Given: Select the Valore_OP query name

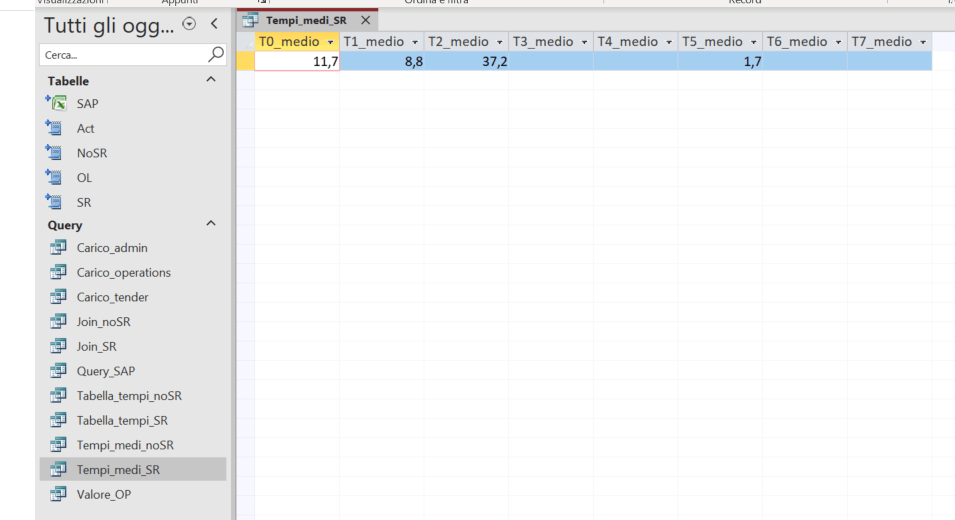Looking at the screenshot, I should coord(104,494).
